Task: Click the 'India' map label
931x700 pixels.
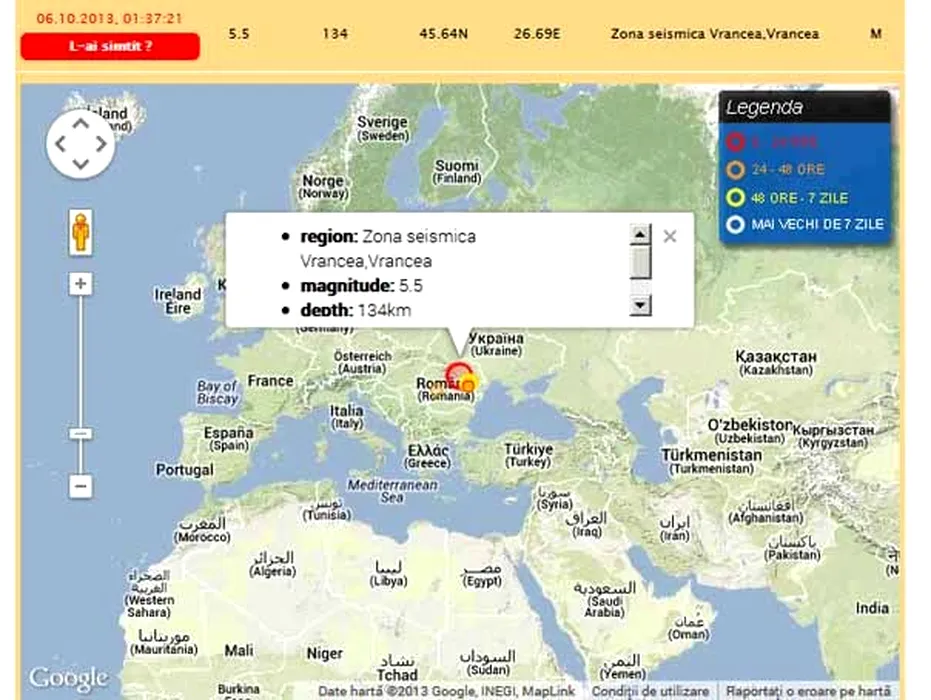Action: [872, 608]
